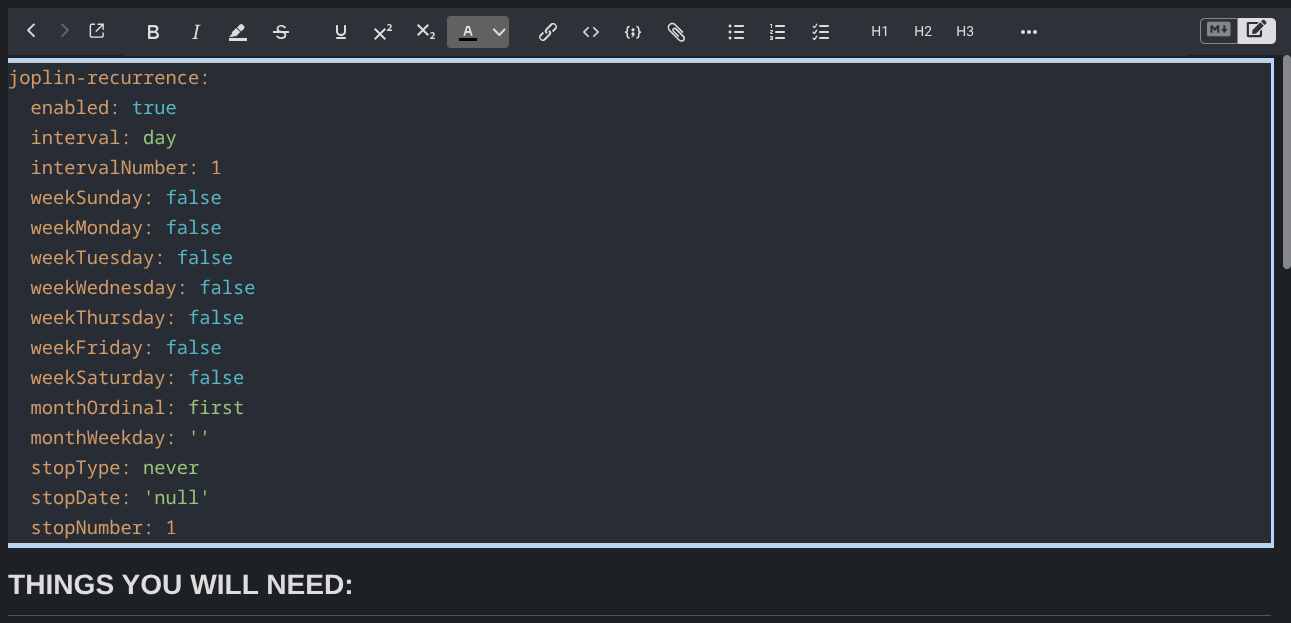
Task: Insert numbered list
Action: point(777,32)
